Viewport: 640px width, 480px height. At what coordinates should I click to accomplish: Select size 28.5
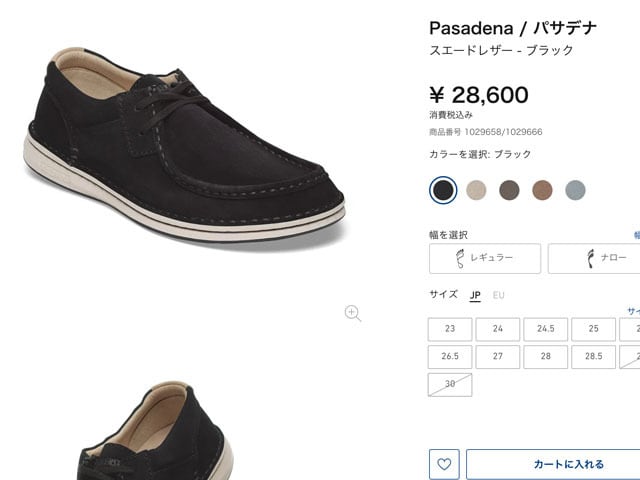coord(593,357)
